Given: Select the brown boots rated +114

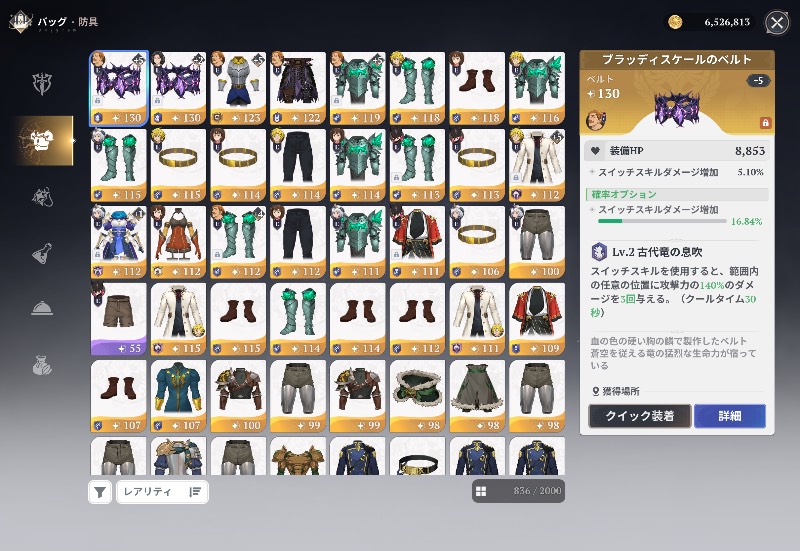Looking at the screenshot, I should point(358,319).
